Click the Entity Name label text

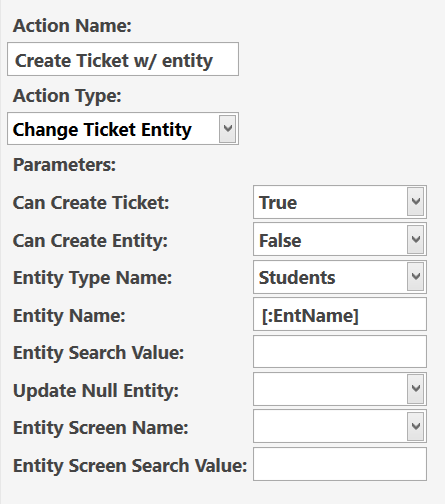(x=69, y=315)
